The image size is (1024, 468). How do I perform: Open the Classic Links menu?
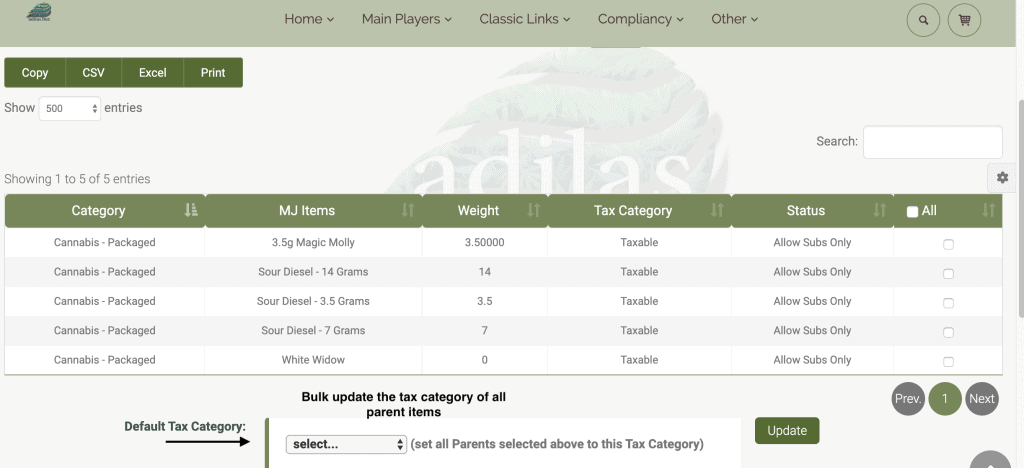[524, 20]
